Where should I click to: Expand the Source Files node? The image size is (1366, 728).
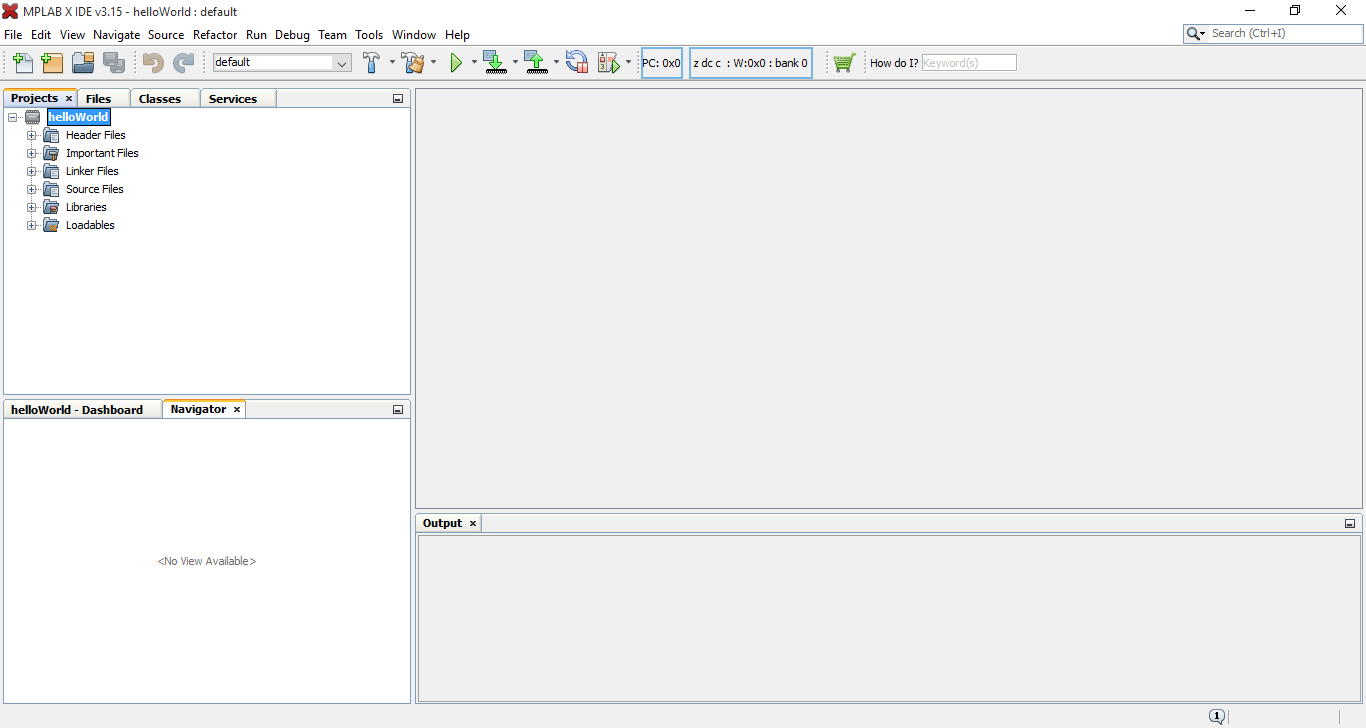[31, 189]
